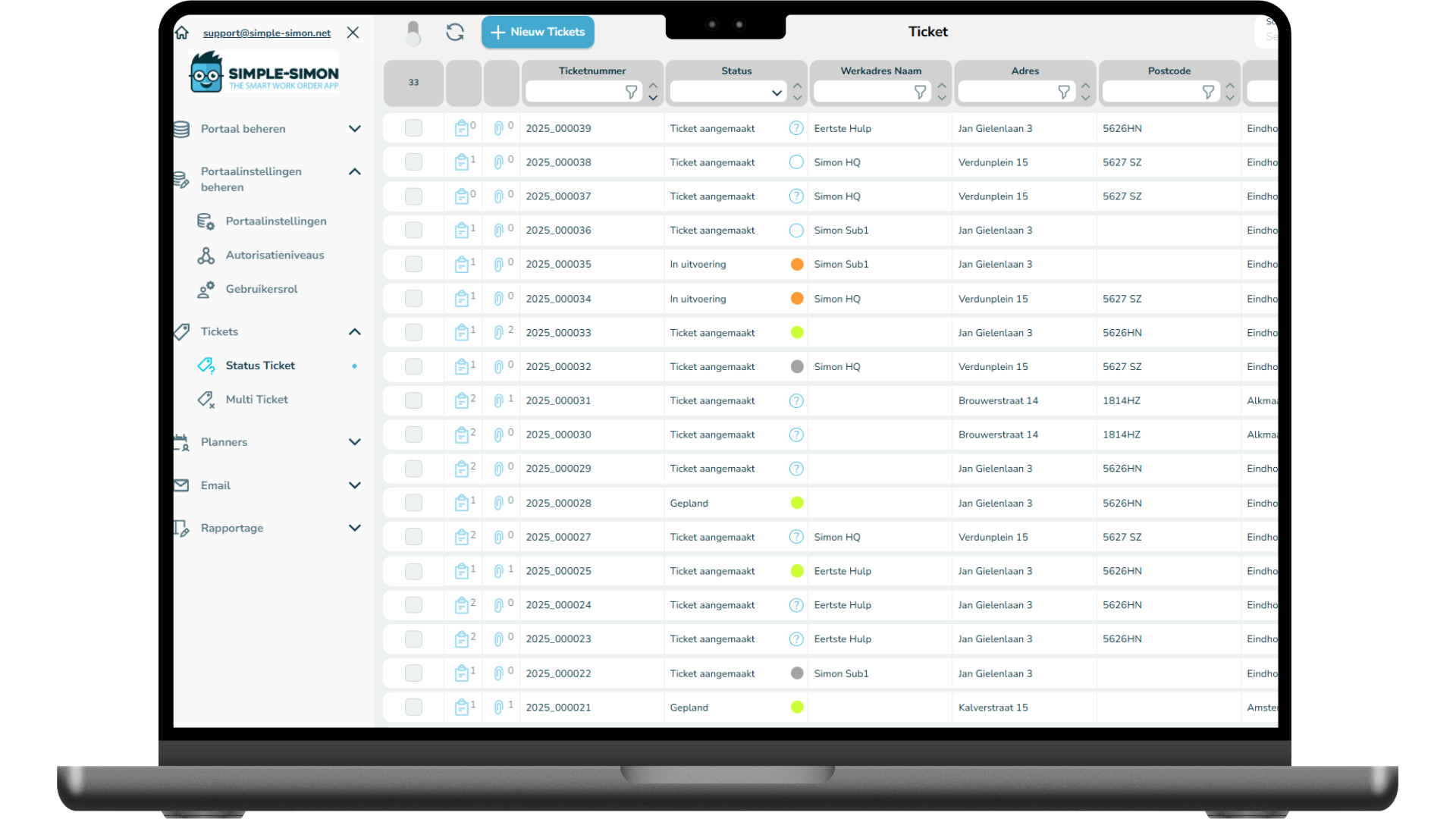Open the Status column filter dropdown
The width and height of the screenshot is (1456, 819).
pyautogui.click(x=777, y=93)
